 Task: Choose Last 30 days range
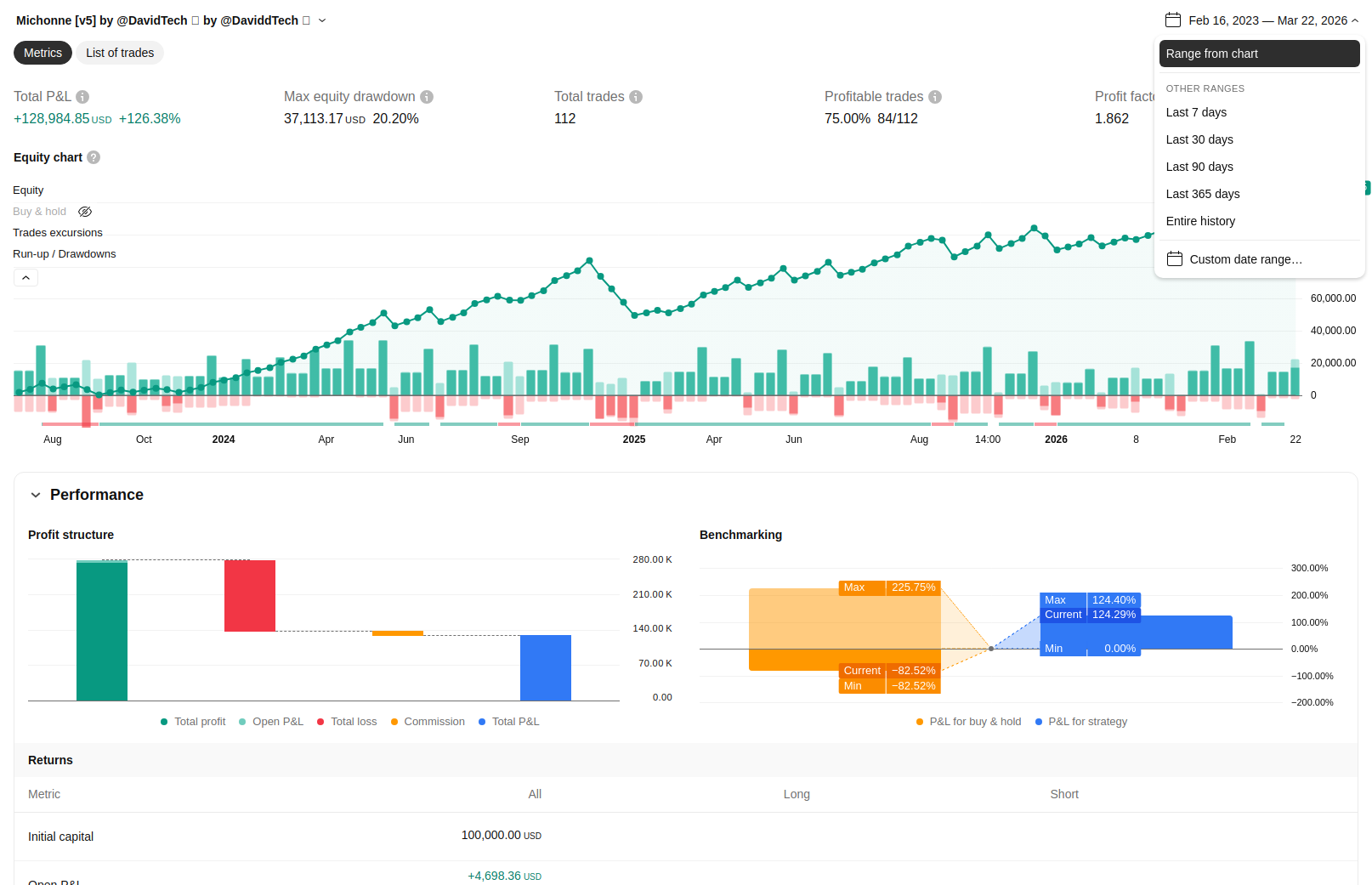pyautogui.click(x=1199, y=139)
